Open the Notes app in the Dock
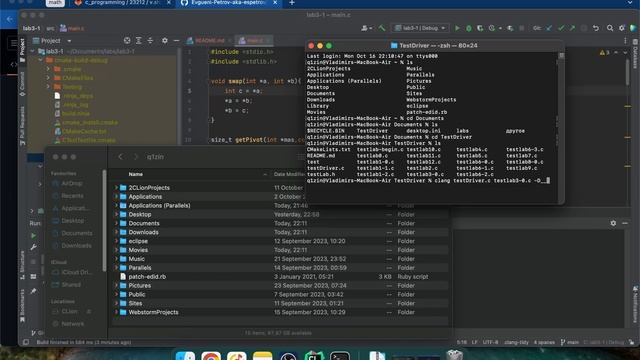This screenshot has height=360, width=640. 262,356
